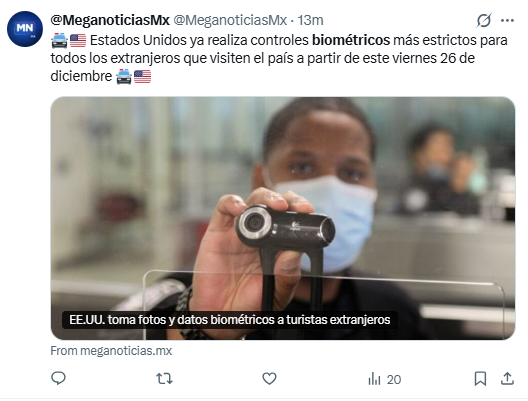The width and height of the screenshot is (528, 401).
Task: Open the 13m timestamp link
Action: coord(310,20)
